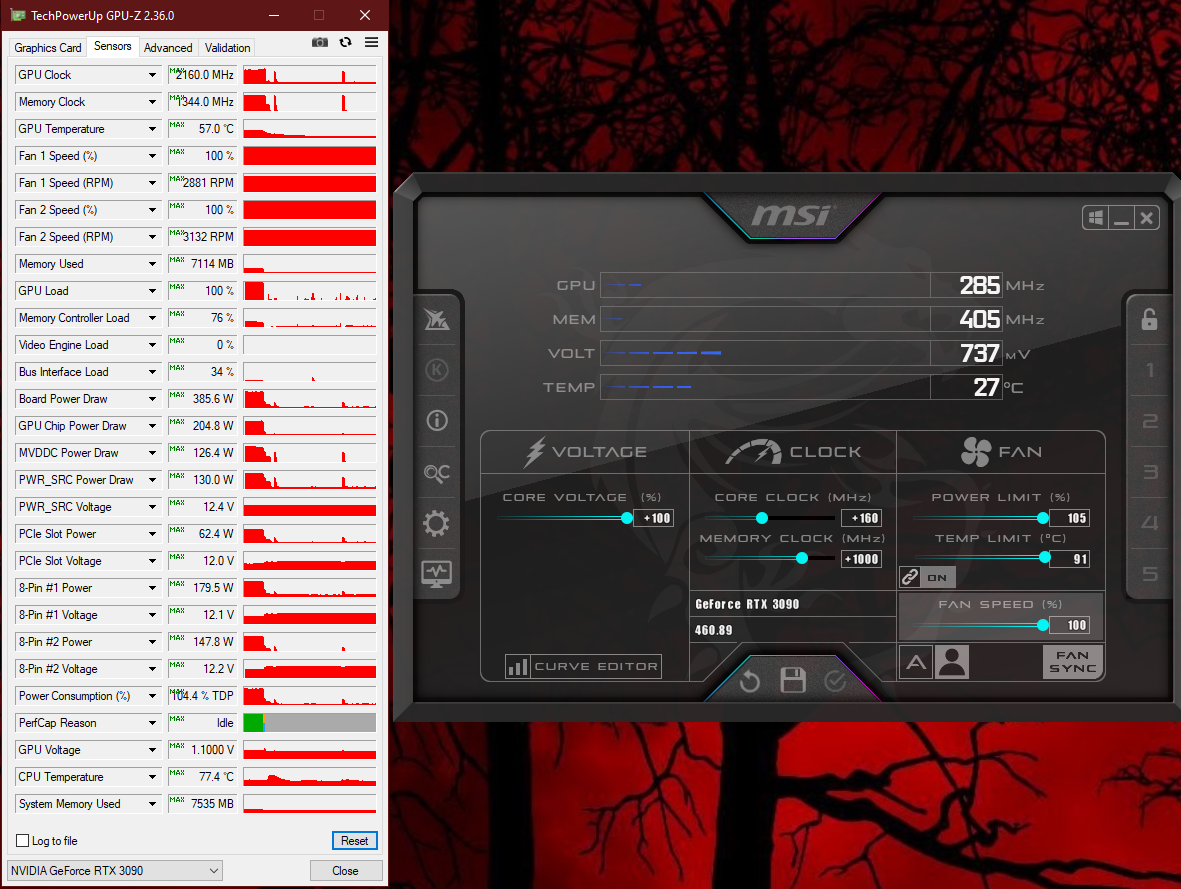Expand GPU Temperature sensor dropdown
The height and width of the screenshot is (889, 1181).
click(x=152, y=129)
